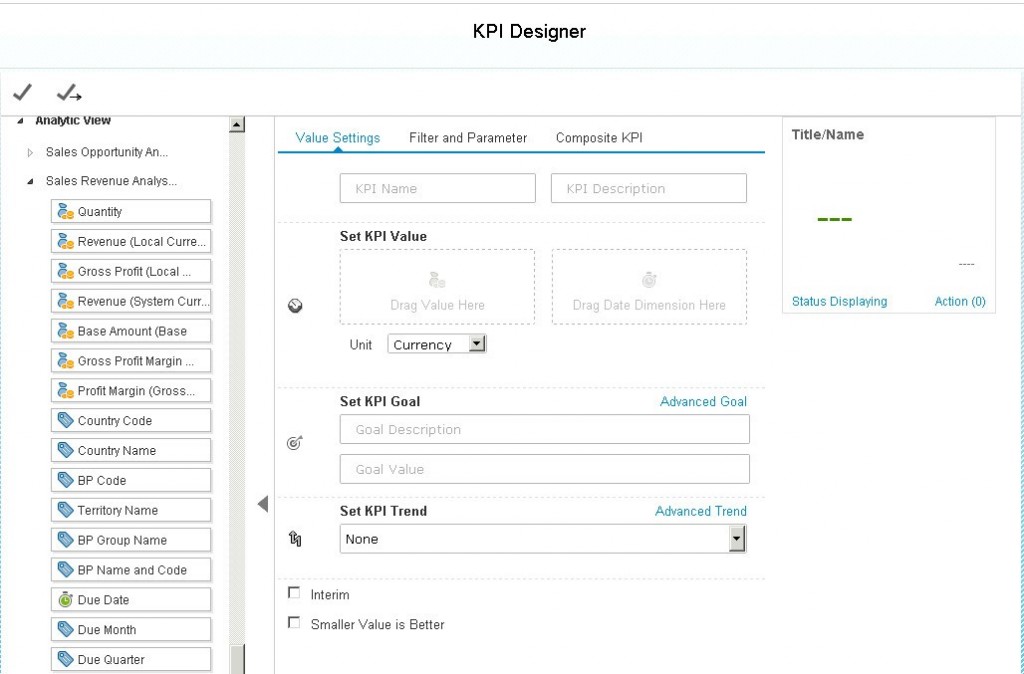Click the measure icon on Revenue (Local Currency)
Image resolution: width=1024 pixels, height=674 pixels.
[65, 241]
